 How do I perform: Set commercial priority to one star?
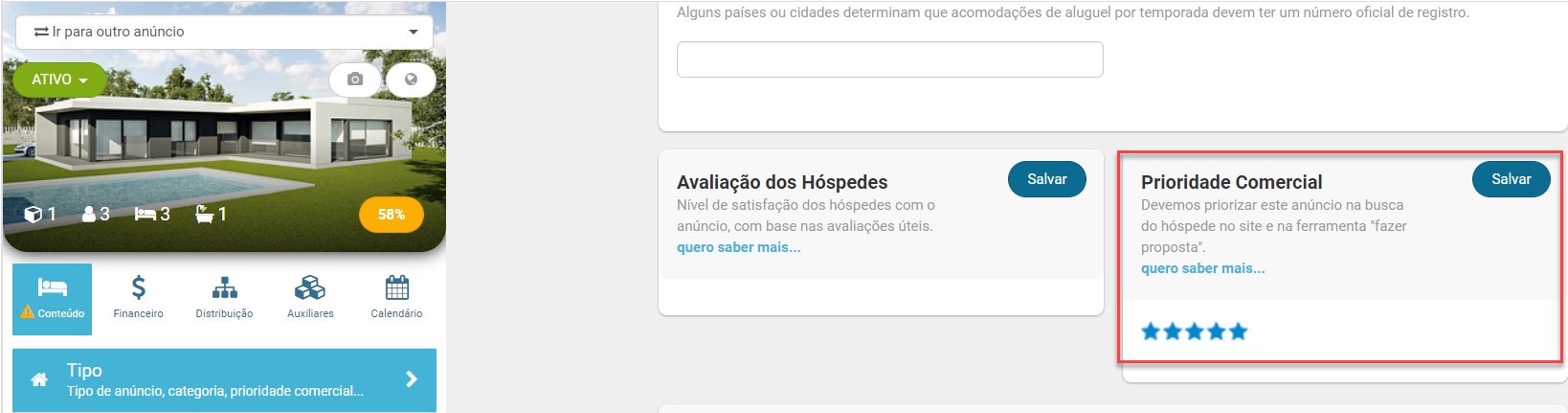[1151, 332]
